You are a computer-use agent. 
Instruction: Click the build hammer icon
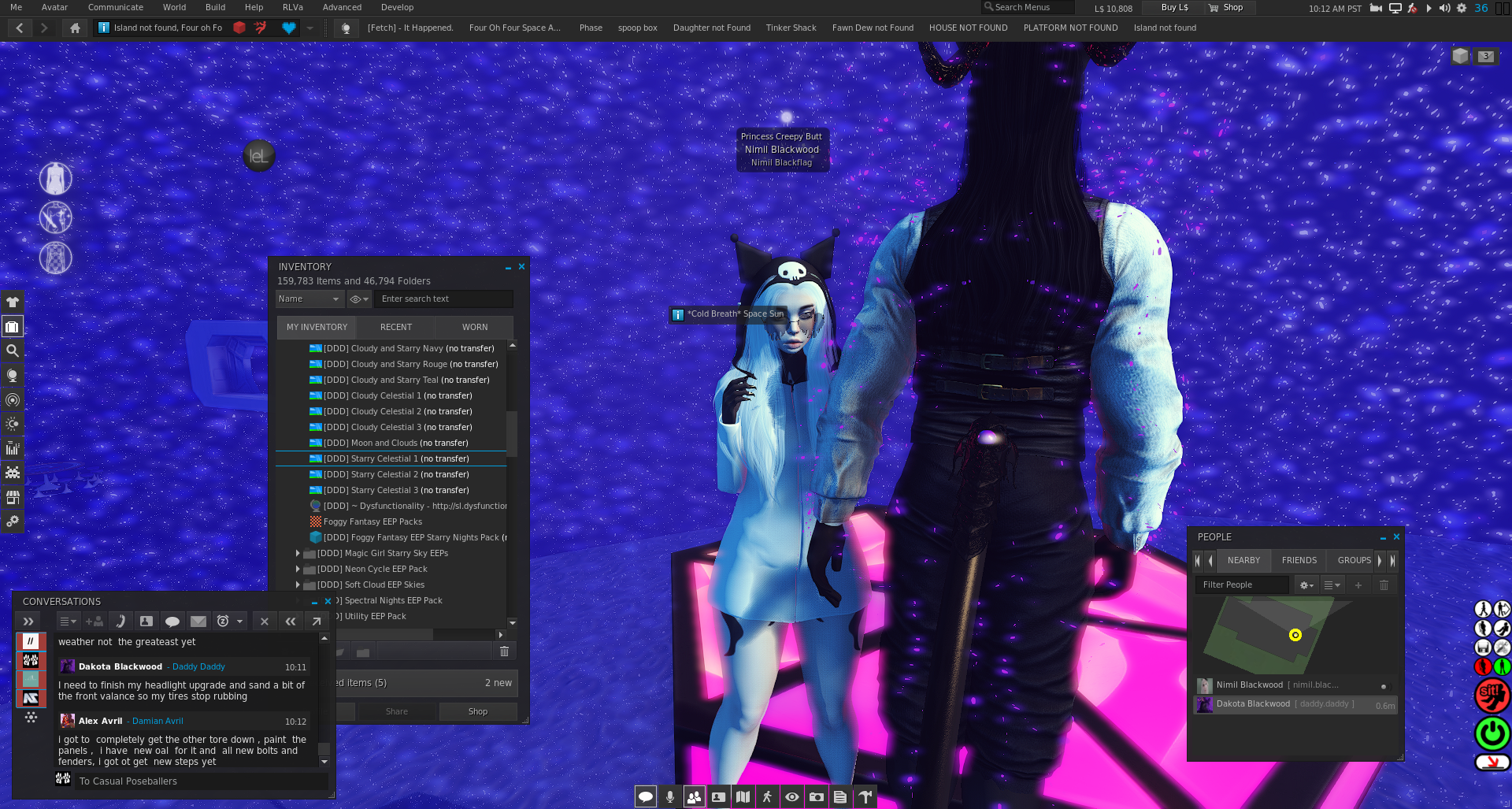pyautogui.click(x=865, y=797)
